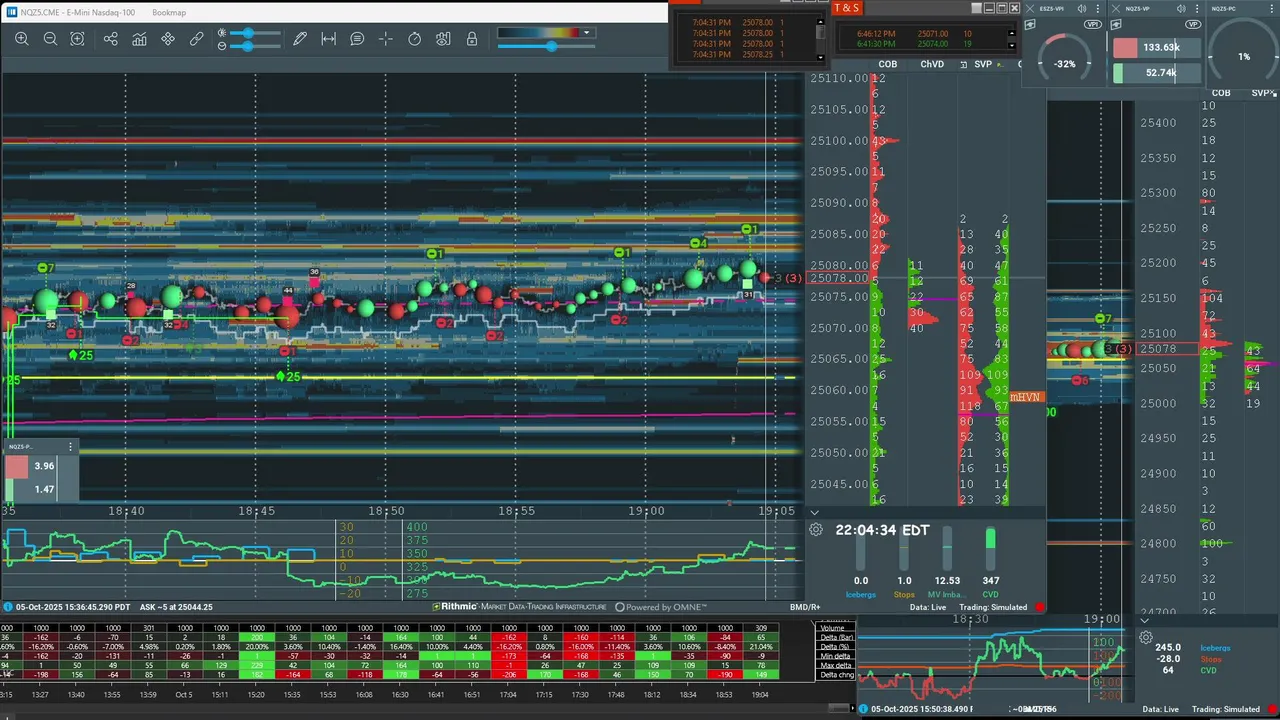Click the red trading status dot in main chart
1280x720 pixels.
(1040, 607)
